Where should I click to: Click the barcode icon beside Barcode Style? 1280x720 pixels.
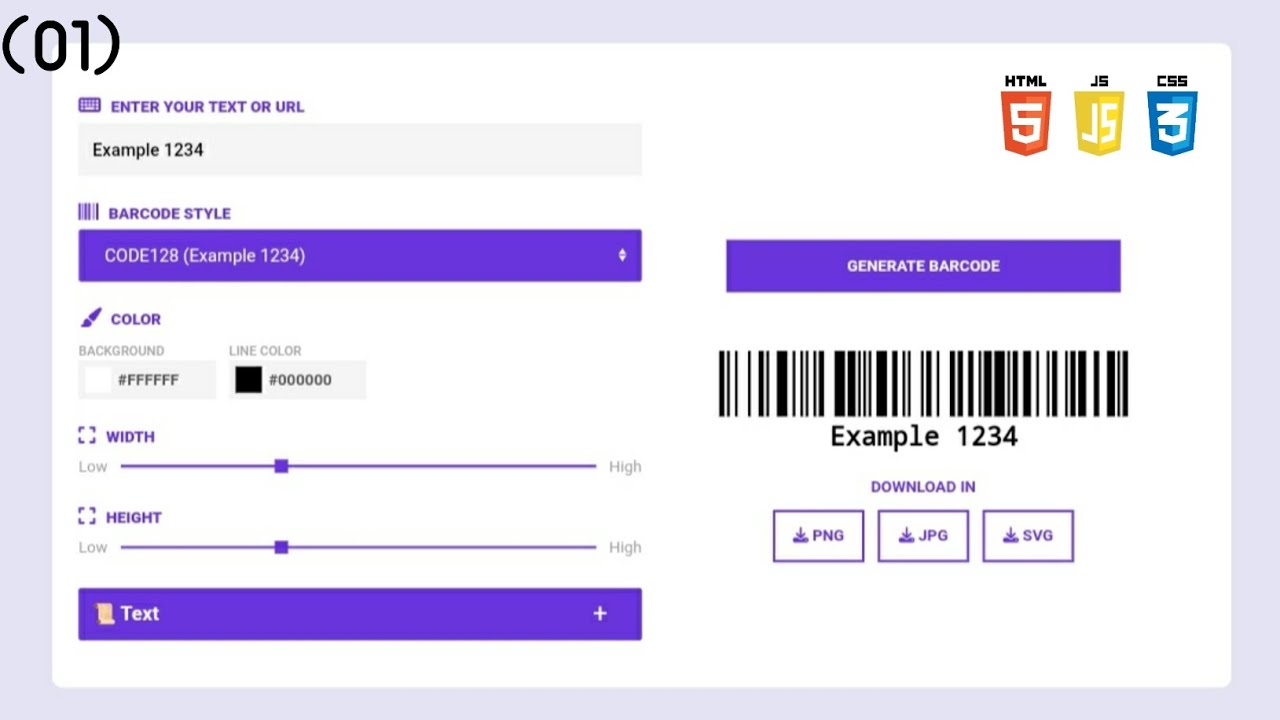pos(88,212)
